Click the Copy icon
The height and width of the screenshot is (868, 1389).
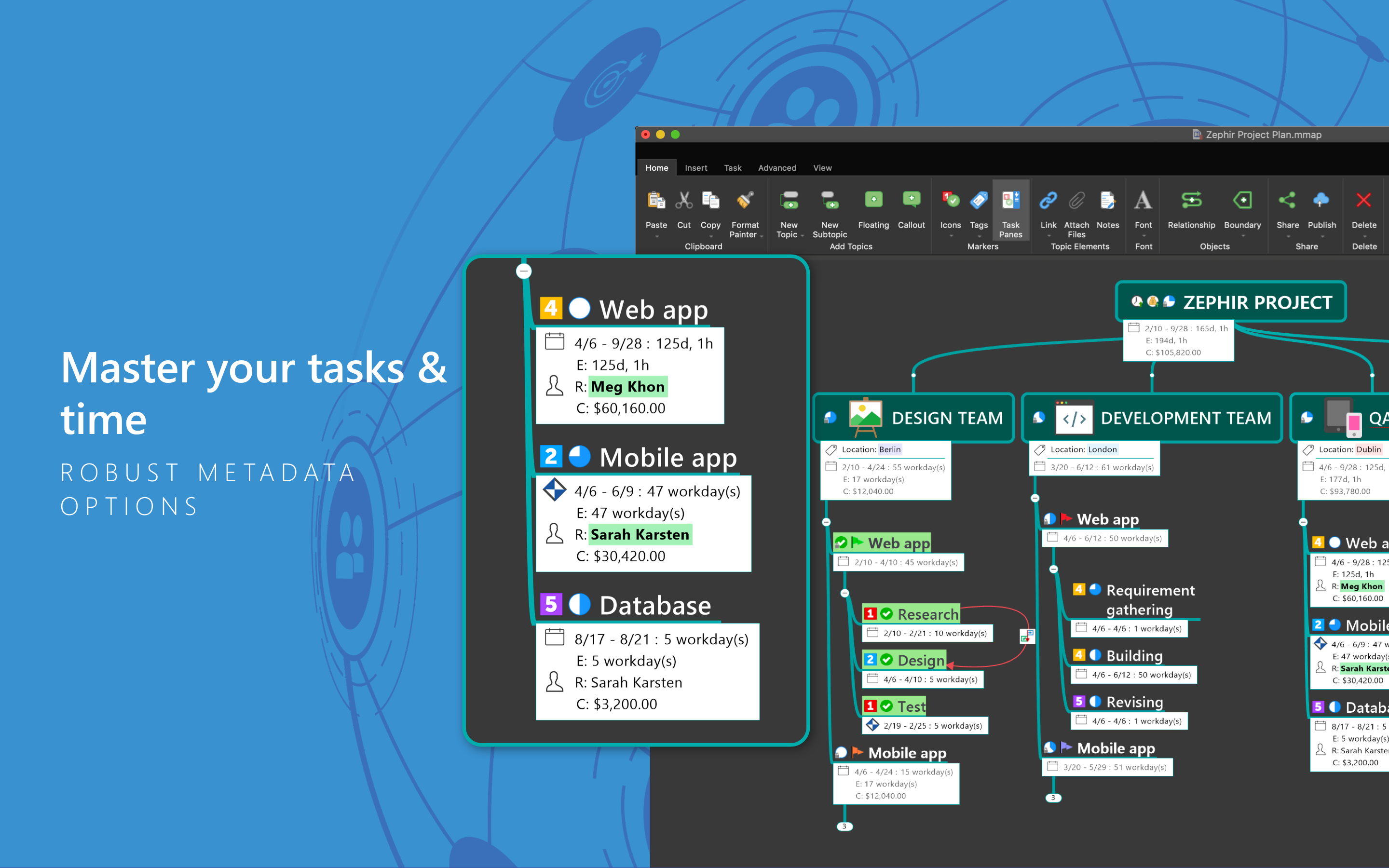(x=710, y=200)
